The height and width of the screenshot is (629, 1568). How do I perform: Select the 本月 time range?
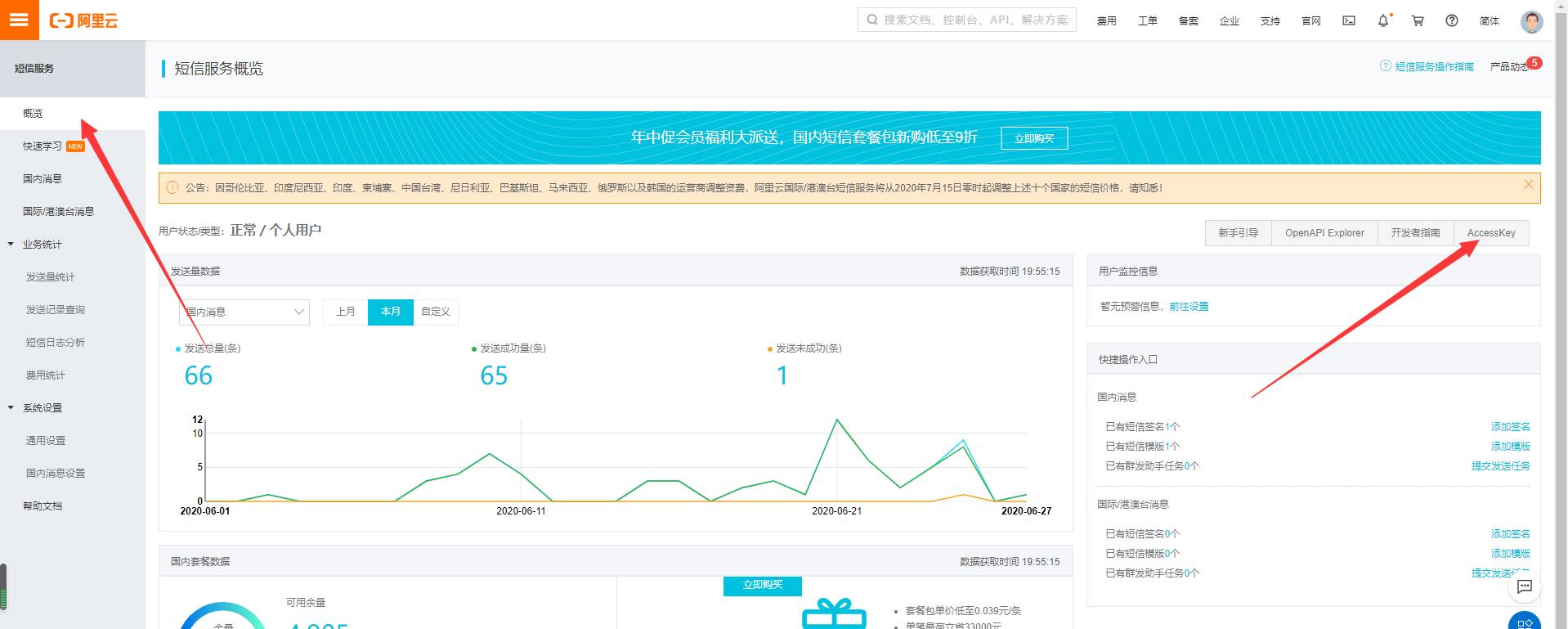391,312
